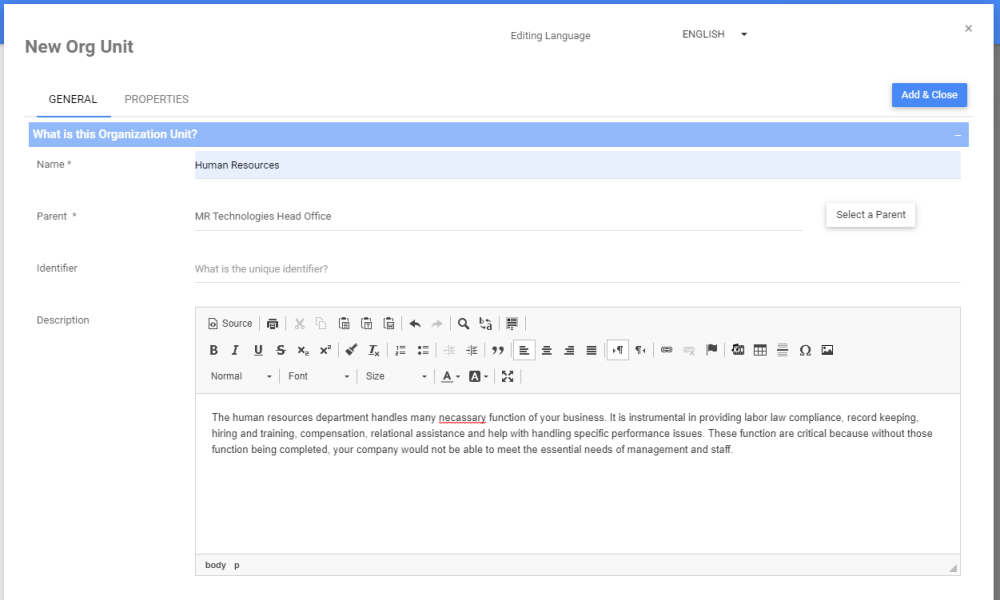This screenshot has height=600, width=1000.
Task: Click the Redo arrow icon
Action: (437, 323)
